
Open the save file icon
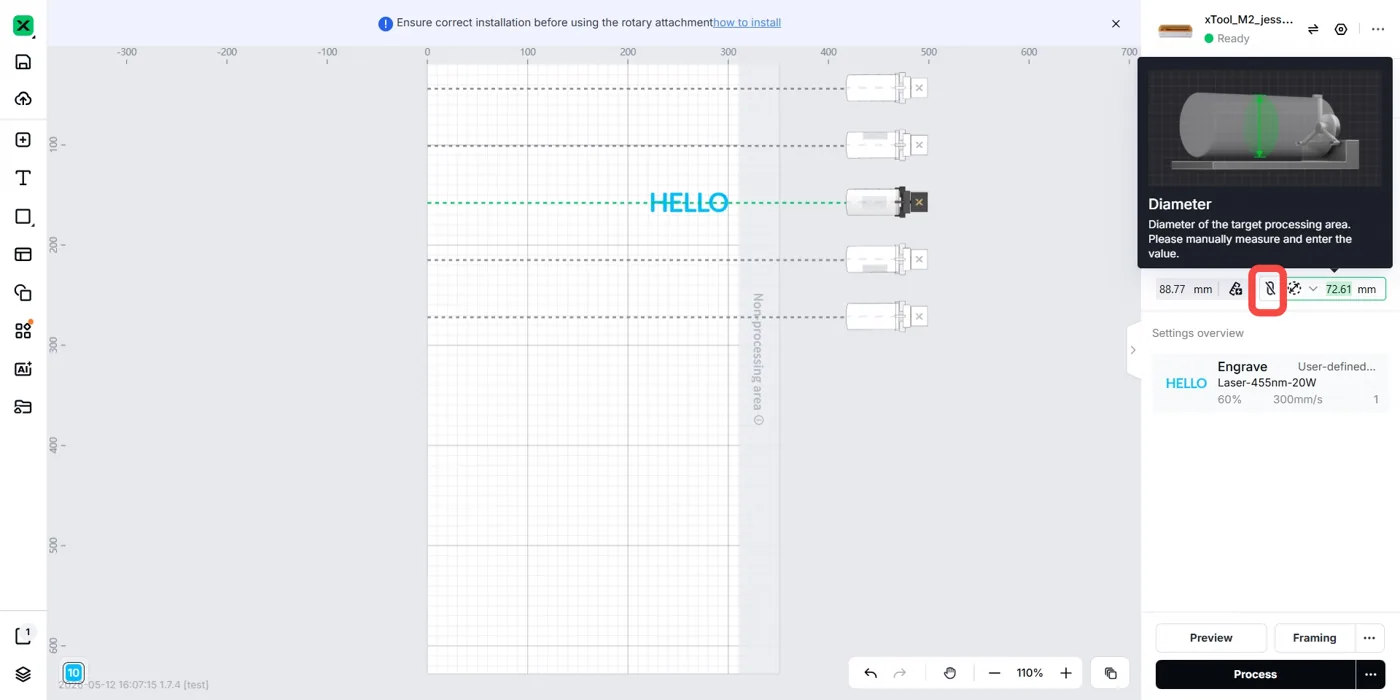pos(23,62)
